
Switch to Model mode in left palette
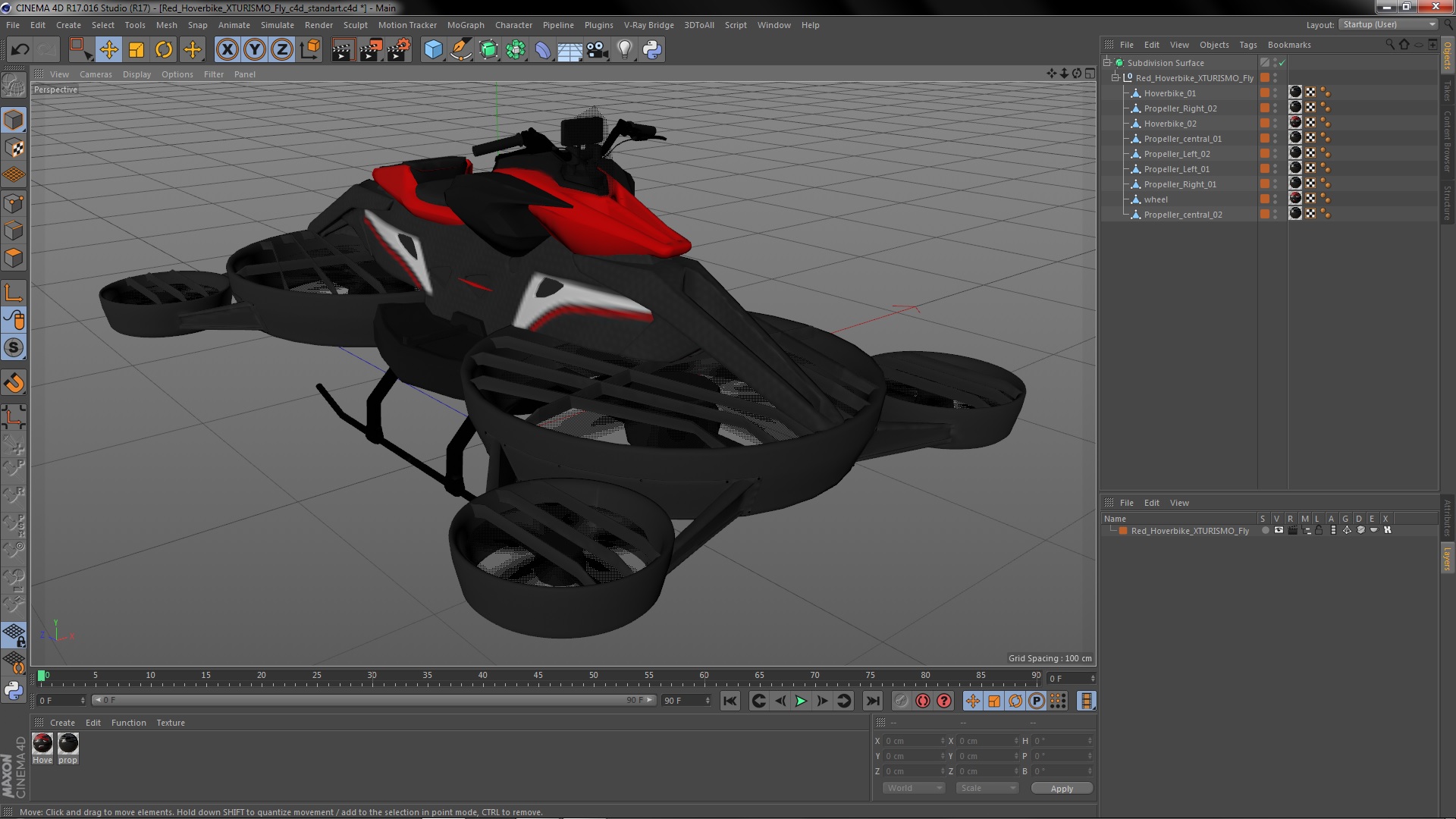coord(14,120)
